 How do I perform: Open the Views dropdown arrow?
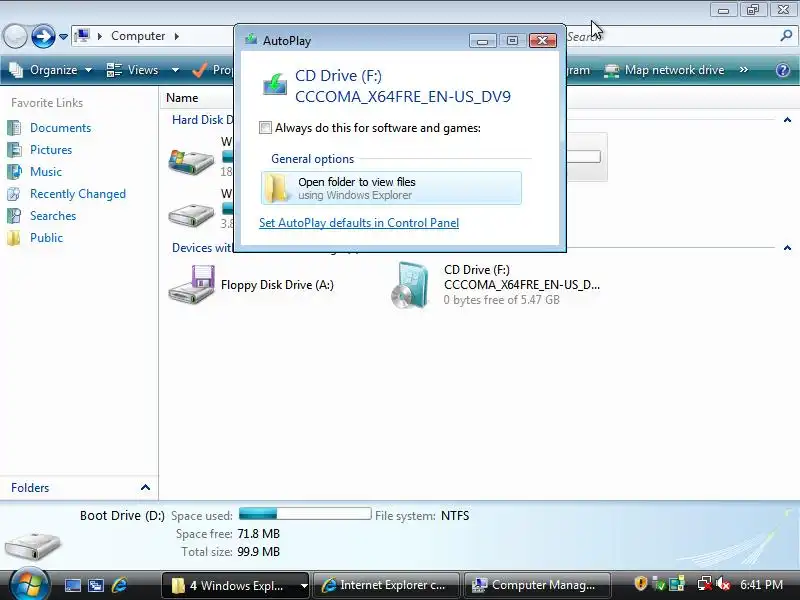[x=175, y=70]
